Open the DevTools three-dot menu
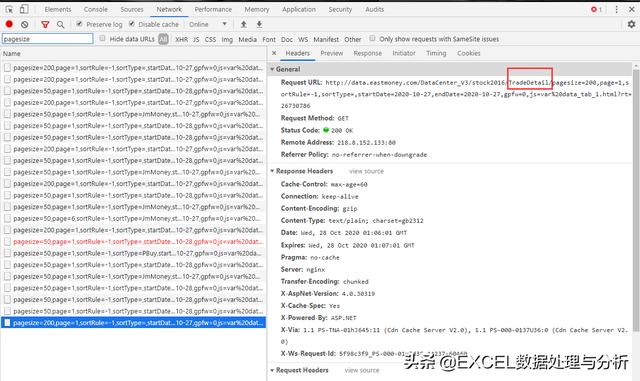640x381 pixels. pyautogui.click(x=616, y=9)
